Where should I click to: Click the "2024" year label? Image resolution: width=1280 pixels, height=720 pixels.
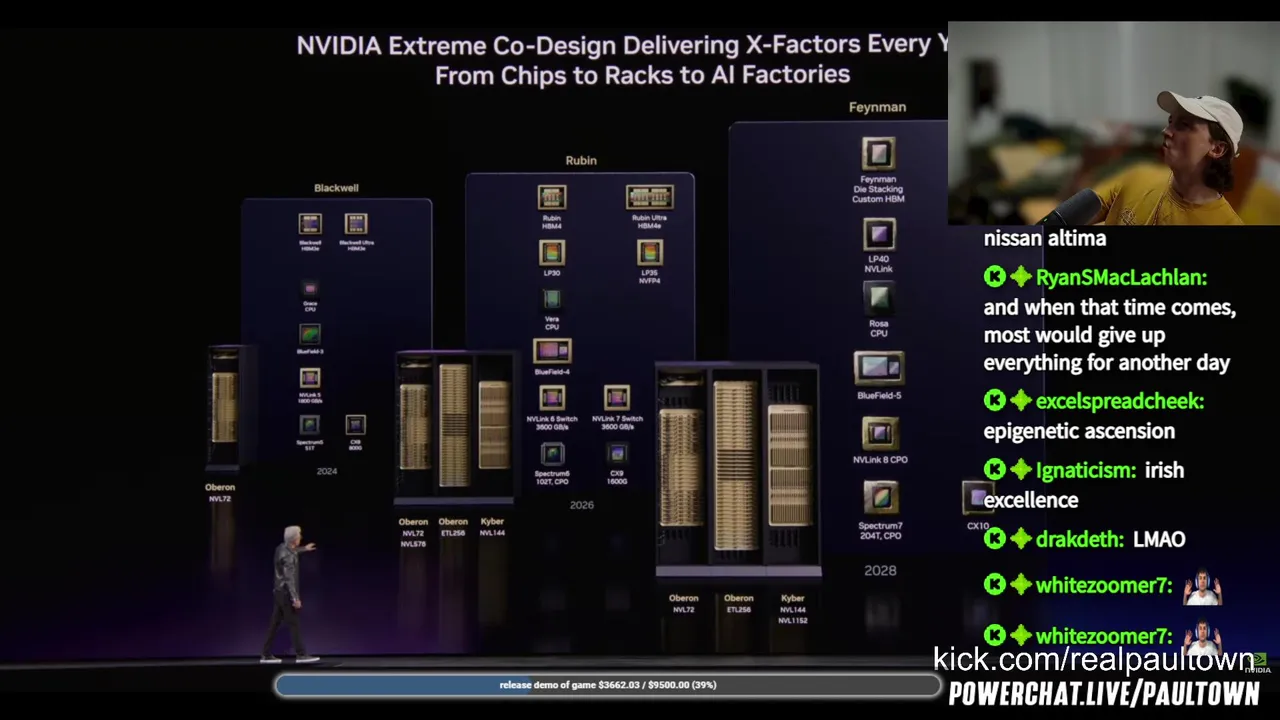point(327,471)
